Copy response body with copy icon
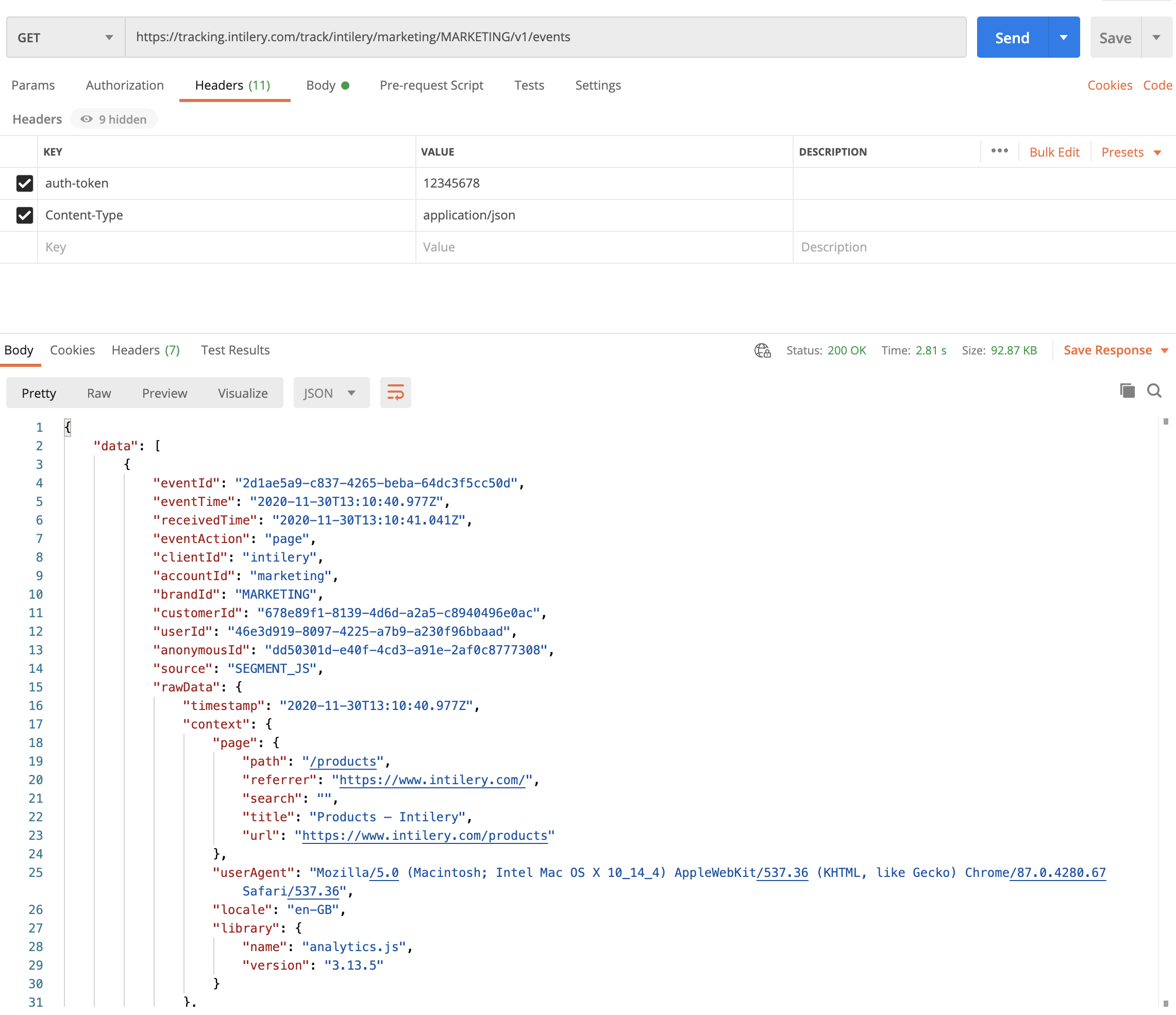This screenshot has width=1176, height=1015. point(1127,391)
